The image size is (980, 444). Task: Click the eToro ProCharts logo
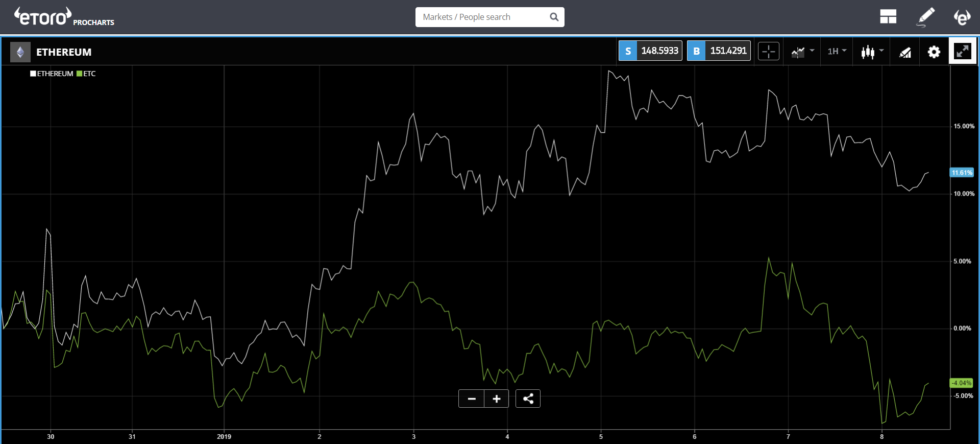click(57, 16)
